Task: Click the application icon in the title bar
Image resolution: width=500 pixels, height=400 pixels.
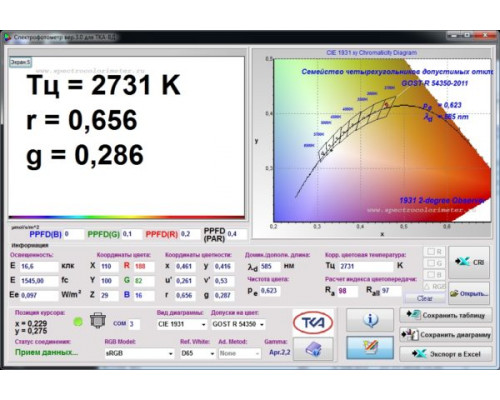Action: (x=7, y=37)
